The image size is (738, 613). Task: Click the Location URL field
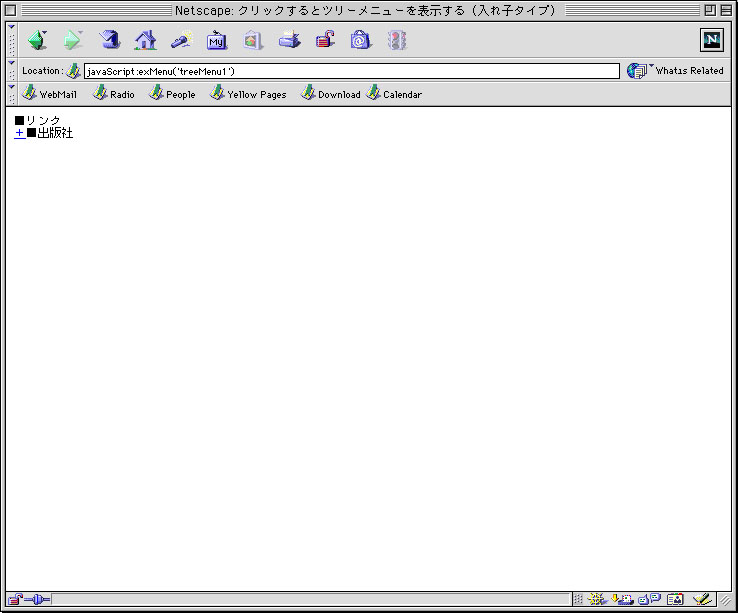[x=352, y=71]
